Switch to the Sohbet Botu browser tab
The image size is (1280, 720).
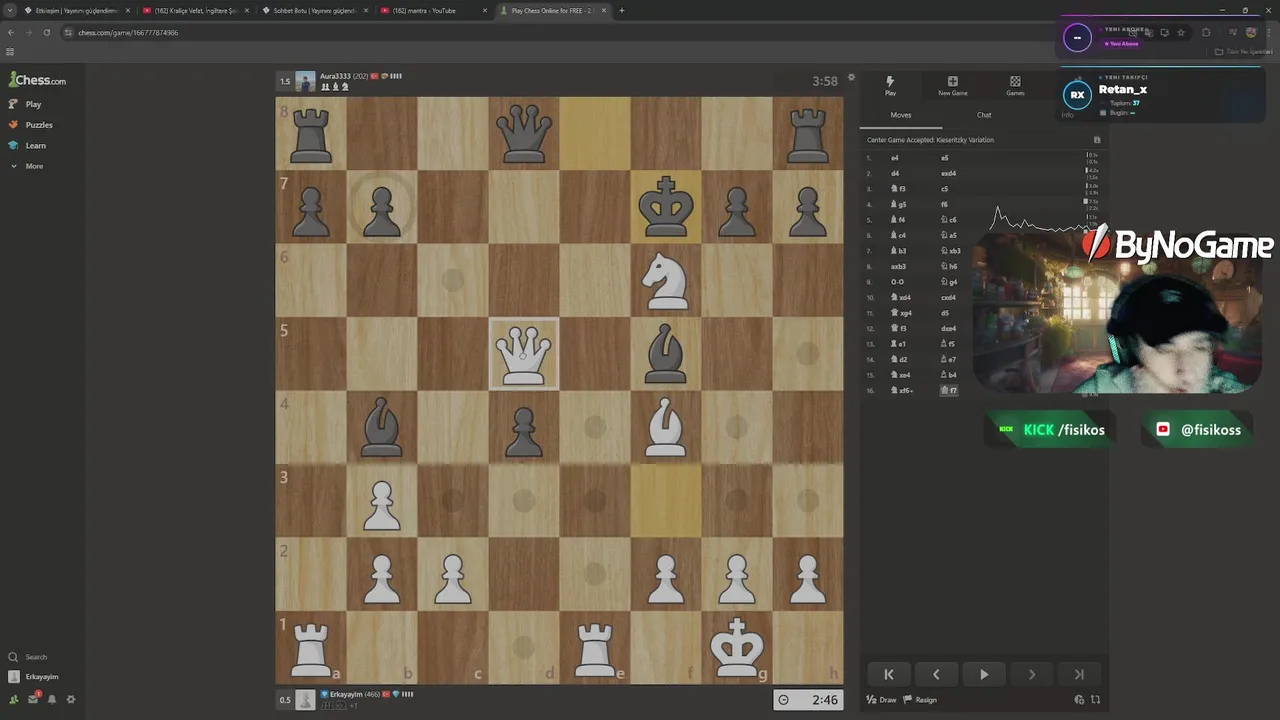pos(317,11)
